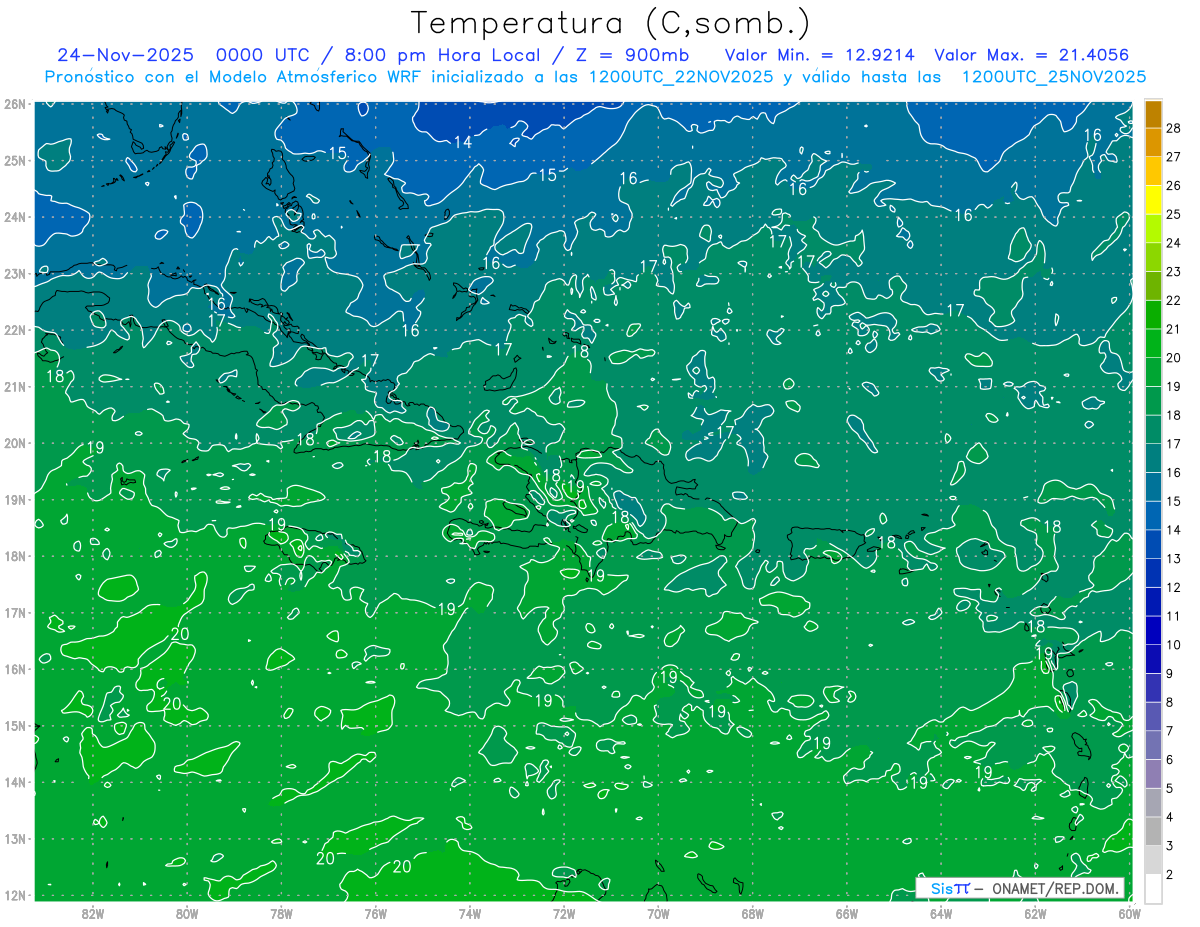The image size is (1200, 927).
Task: Select the valid-until time "1200UTC_25NOV2025"
Action: [x=1054, y=77]
